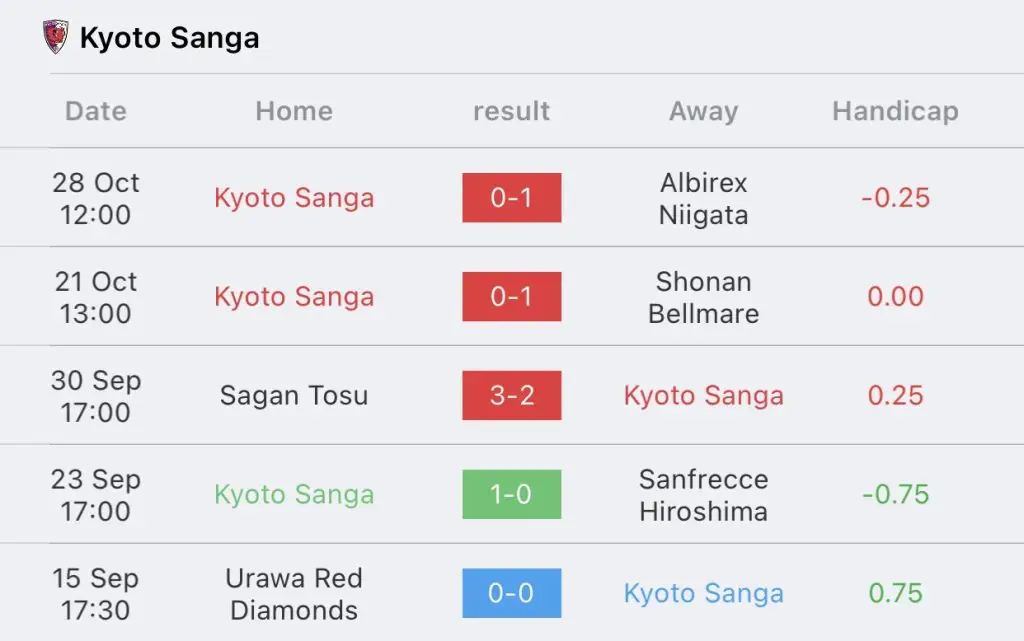Click the result column header

pos(511,111)
